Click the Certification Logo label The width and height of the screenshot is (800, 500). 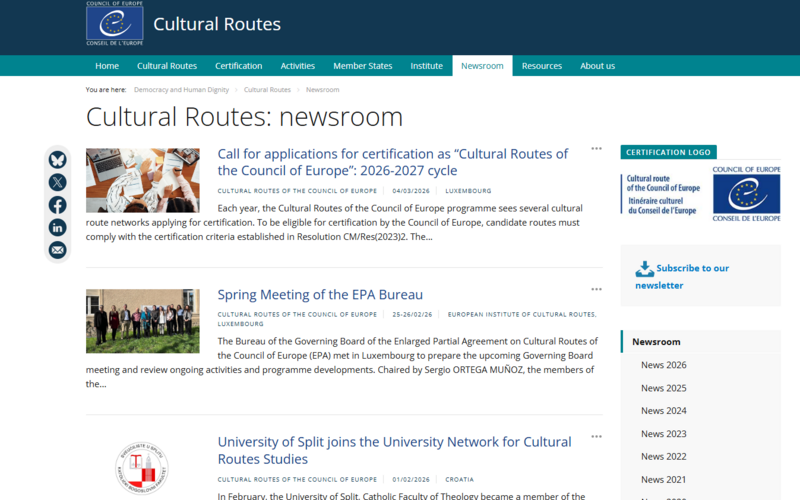(x=668, y=152)
